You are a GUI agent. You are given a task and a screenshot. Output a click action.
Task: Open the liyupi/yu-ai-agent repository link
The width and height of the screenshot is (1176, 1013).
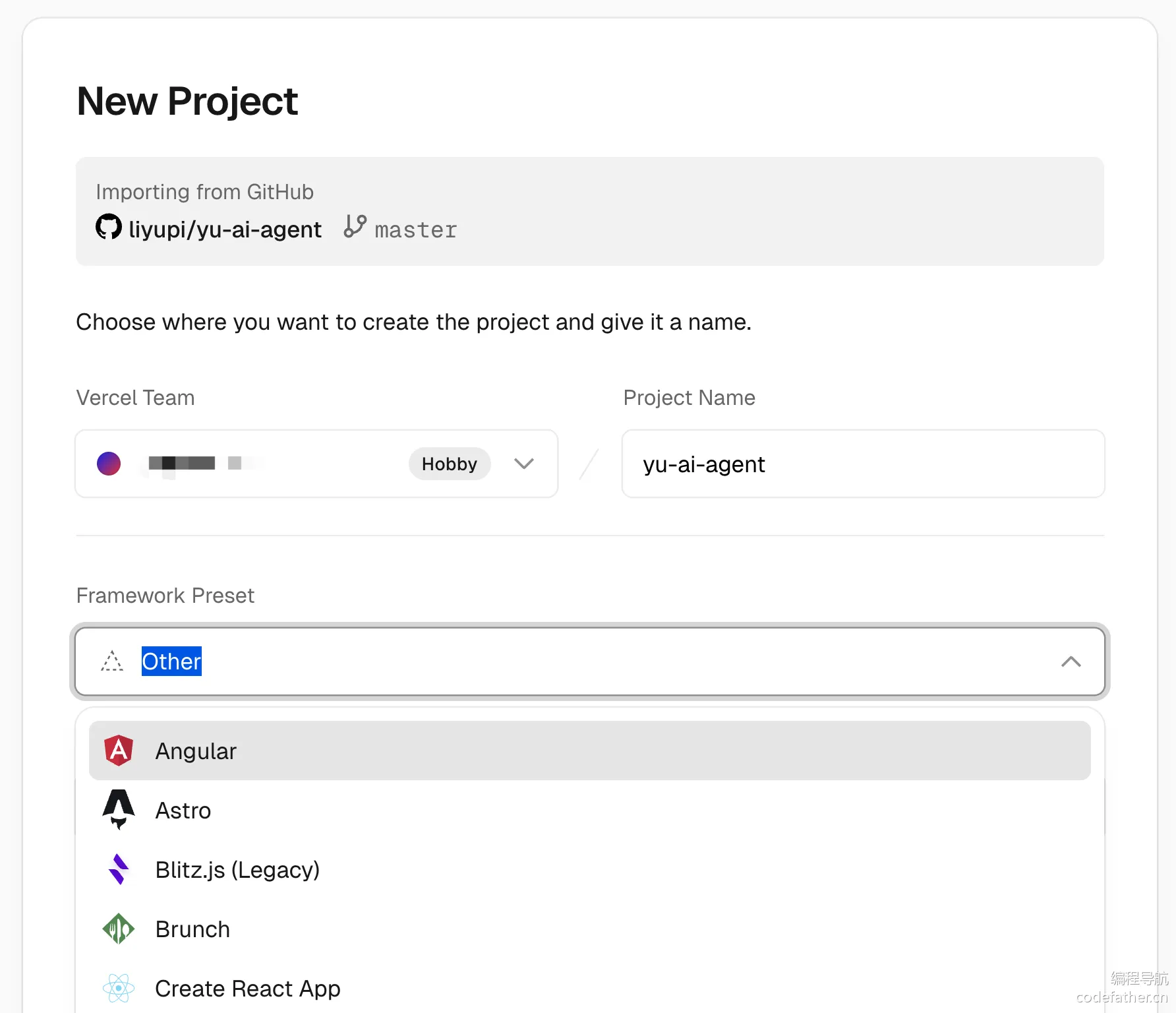(225, 230)
